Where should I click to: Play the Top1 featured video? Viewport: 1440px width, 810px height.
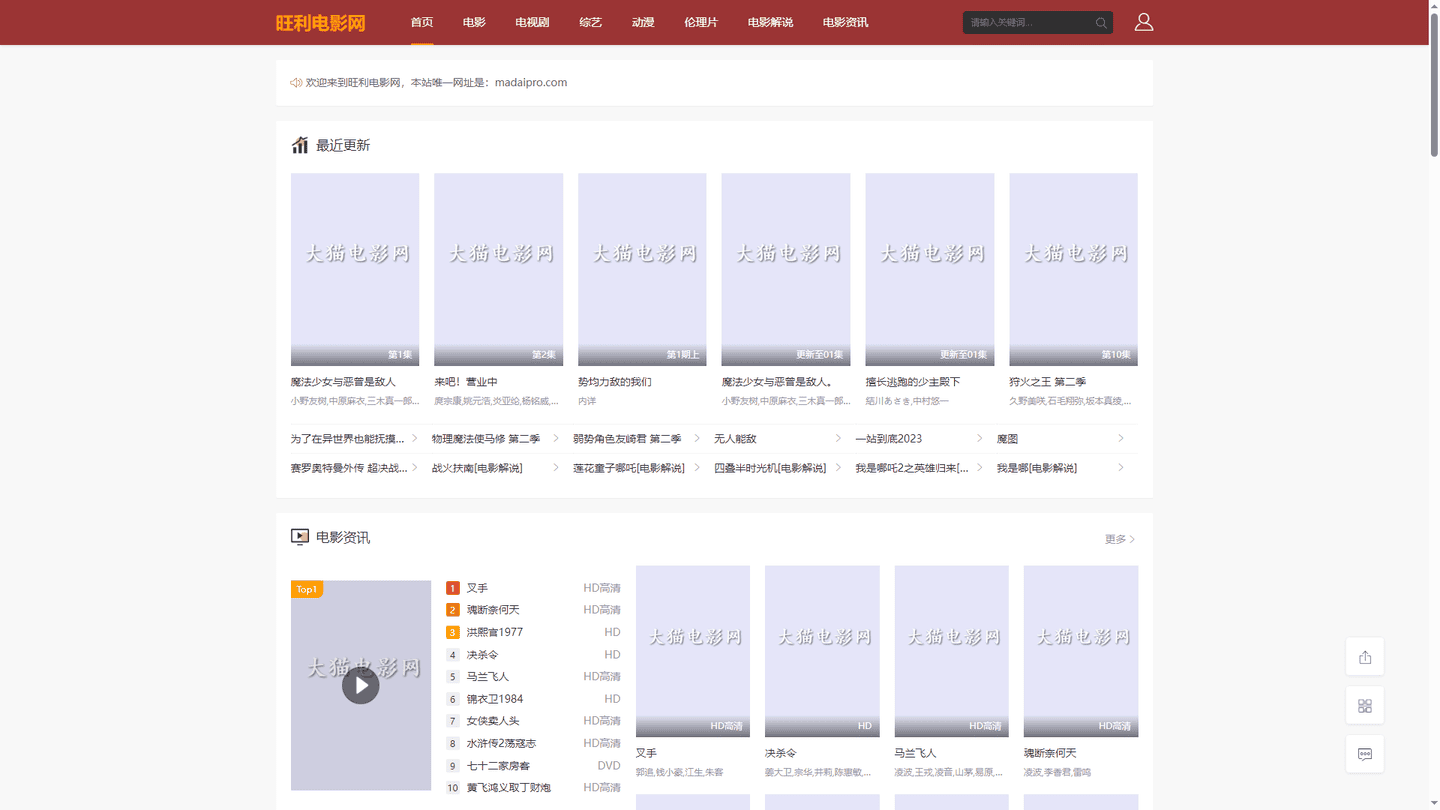click(x=361, y=686)
